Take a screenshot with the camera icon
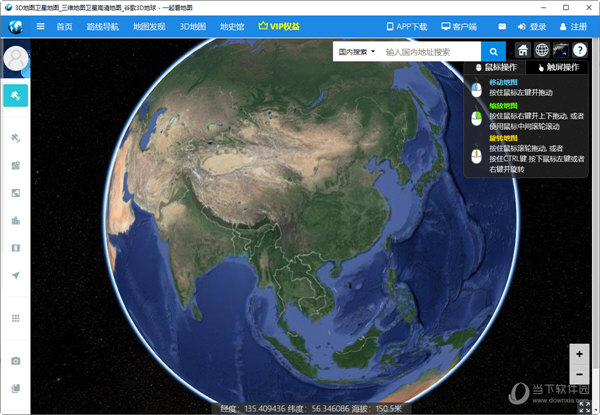 16,361
